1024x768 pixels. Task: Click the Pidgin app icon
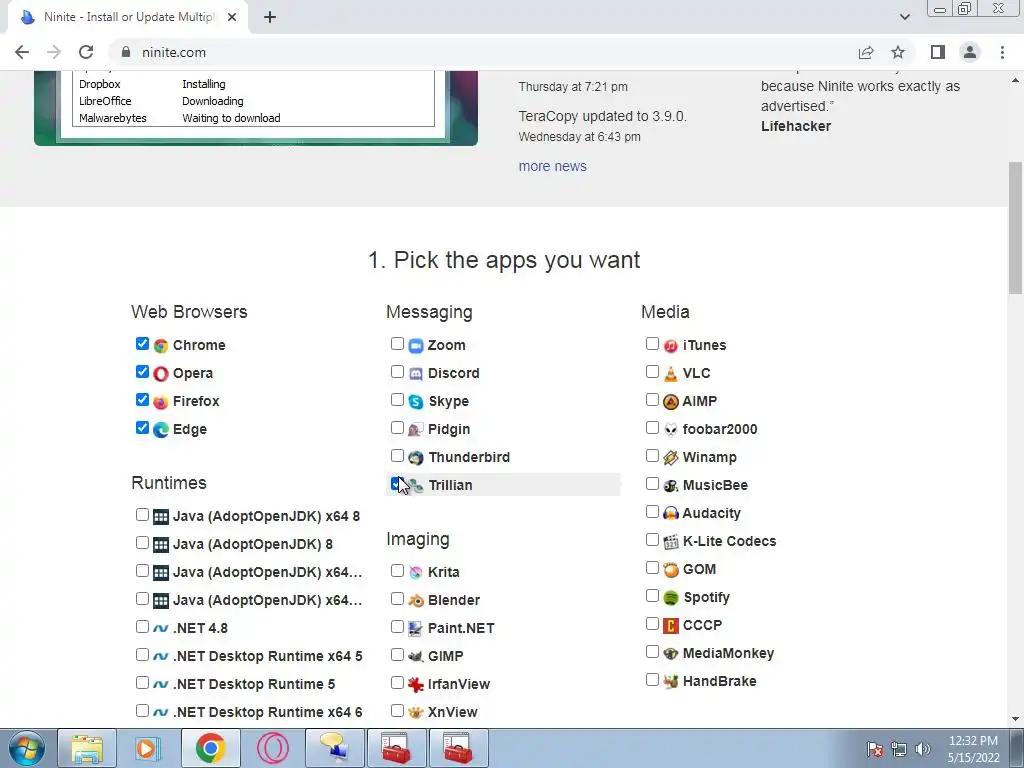pyautogui.click(x=416, y=430)
